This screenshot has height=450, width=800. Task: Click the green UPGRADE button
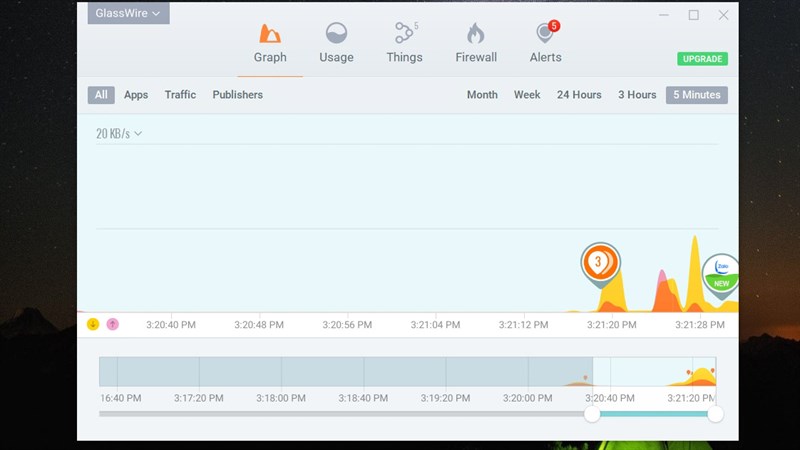(703, 59)
